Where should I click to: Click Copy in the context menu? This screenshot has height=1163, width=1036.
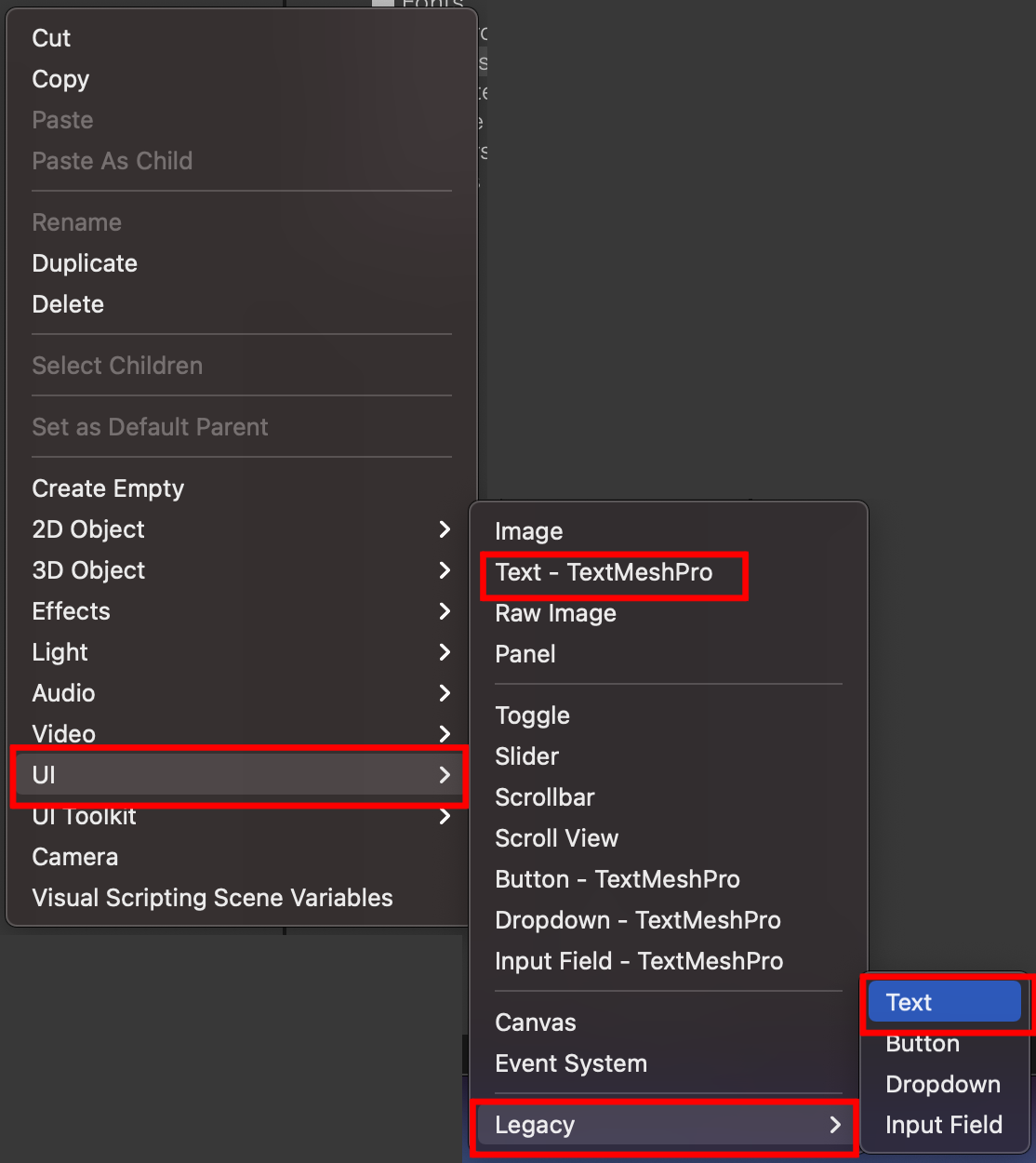tap(60, 79)
